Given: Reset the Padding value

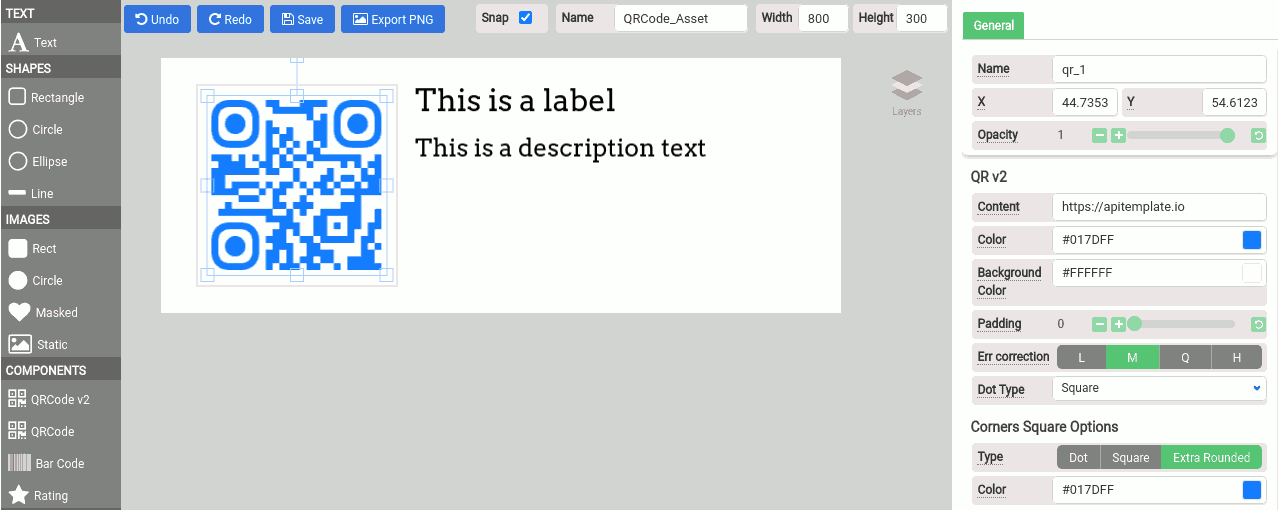Looking at the screenshot, I should 1258,324.
